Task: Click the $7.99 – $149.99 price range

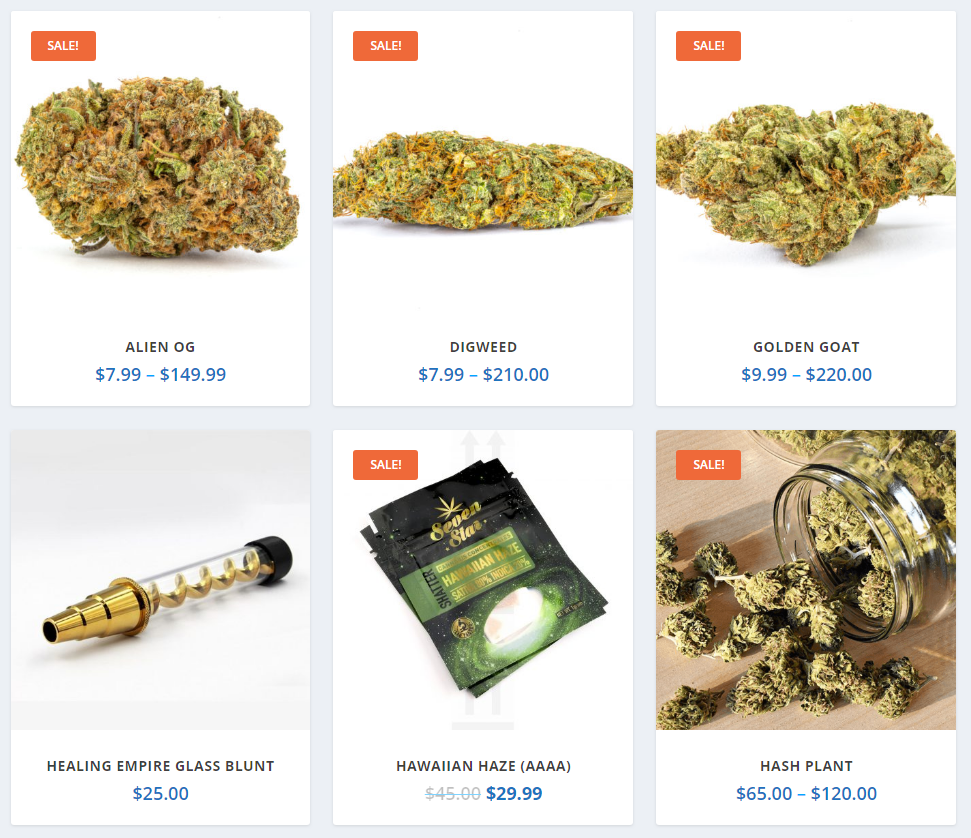Action: [160, 375]
